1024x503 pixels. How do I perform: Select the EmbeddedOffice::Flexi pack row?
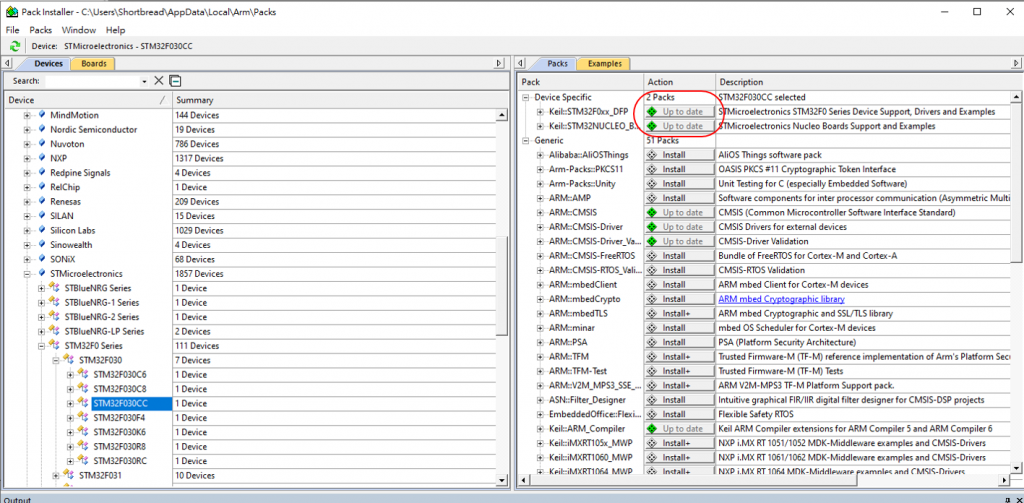click(x=595, y=414)
